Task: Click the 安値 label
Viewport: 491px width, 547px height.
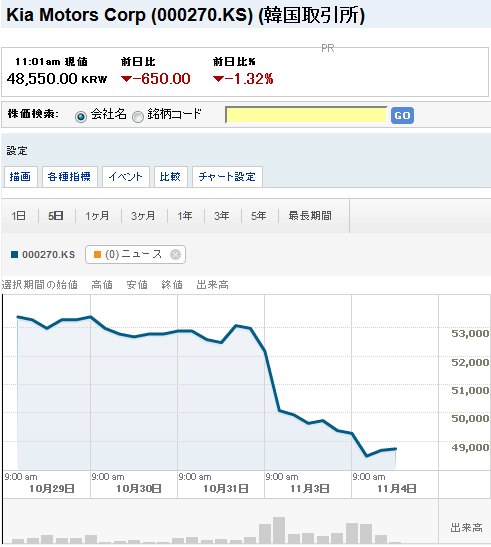Action: point(137,285)
